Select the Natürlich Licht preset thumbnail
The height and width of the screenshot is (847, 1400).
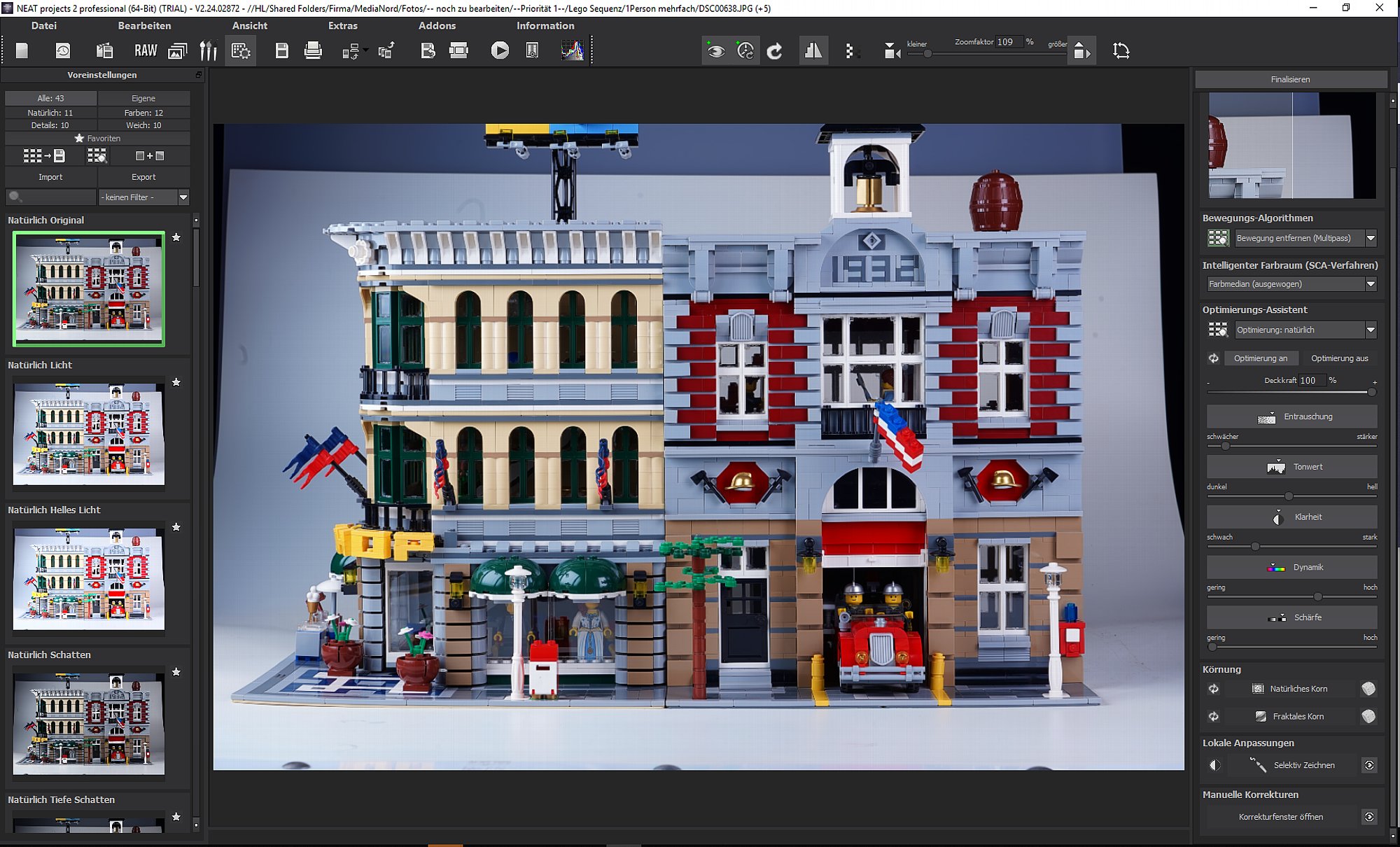pos(89,433)
